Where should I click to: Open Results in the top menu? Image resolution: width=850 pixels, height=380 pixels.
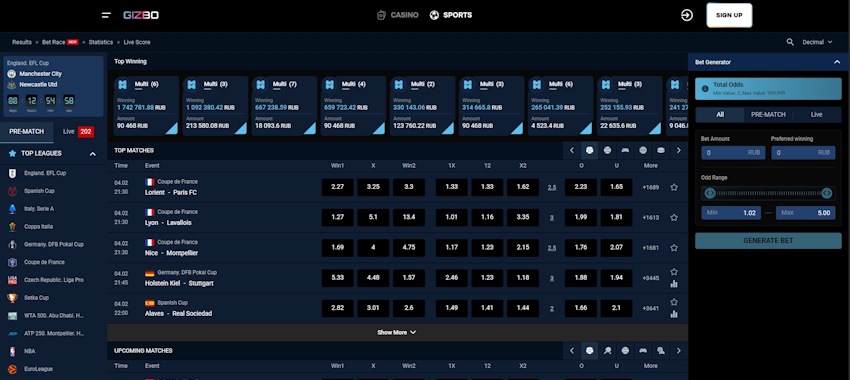pos(22,42)
